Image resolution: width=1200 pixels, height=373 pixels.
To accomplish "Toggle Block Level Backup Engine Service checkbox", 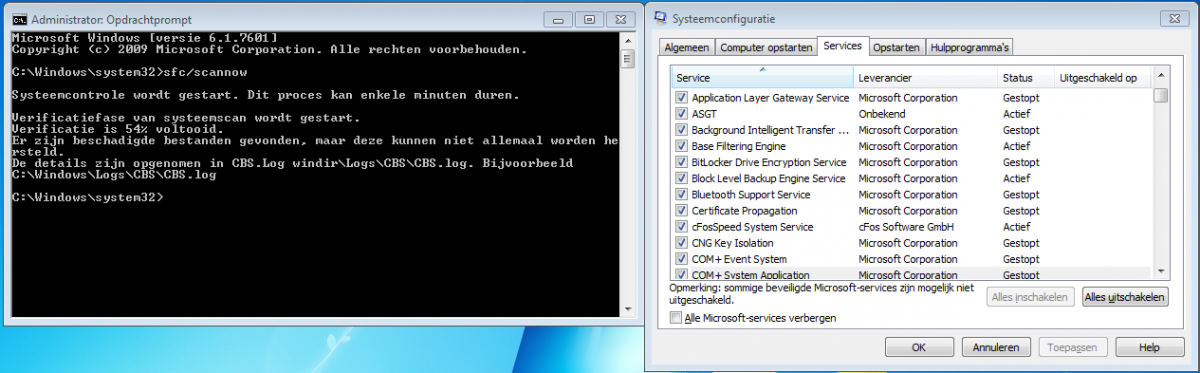I will 681,178.
